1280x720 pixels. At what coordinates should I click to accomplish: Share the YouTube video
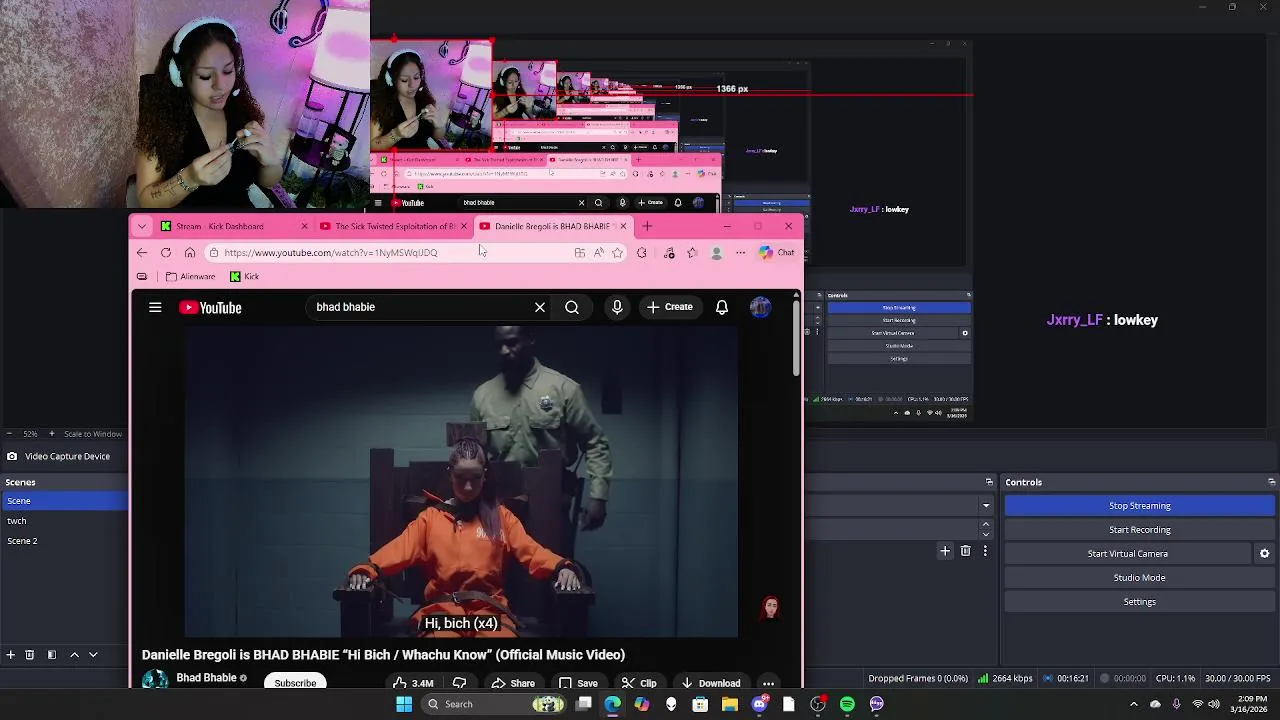point(513,683)
